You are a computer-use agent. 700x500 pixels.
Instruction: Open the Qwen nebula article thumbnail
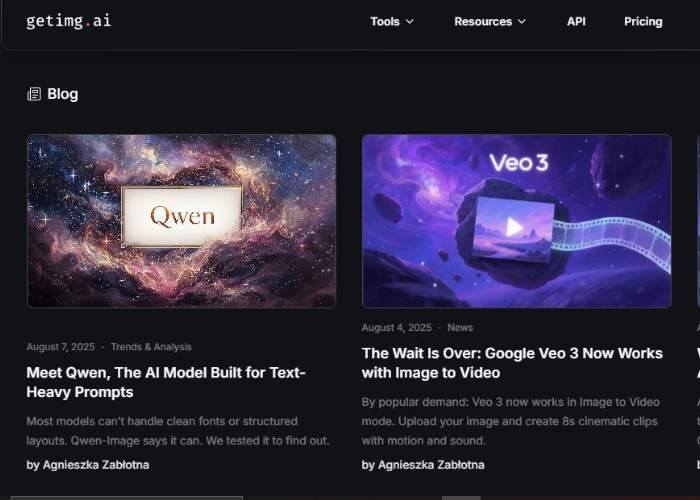[x=181, y=221]
